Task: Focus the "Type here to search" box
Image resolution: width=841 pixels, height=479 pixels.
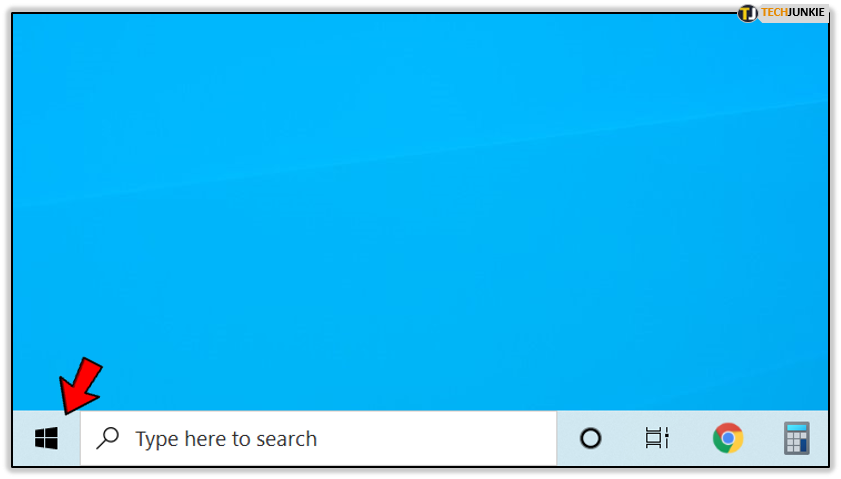Action: 319,438
